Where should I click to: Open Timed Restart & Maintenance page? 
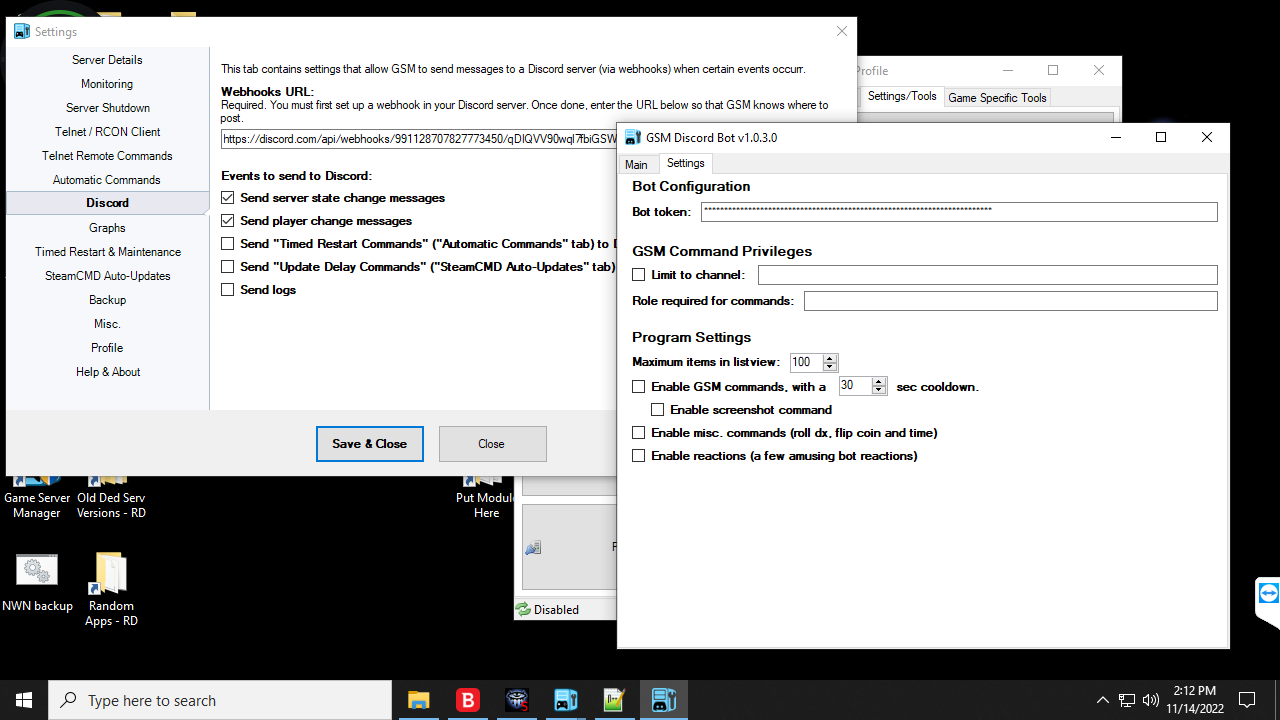click(x=107, y=252)
